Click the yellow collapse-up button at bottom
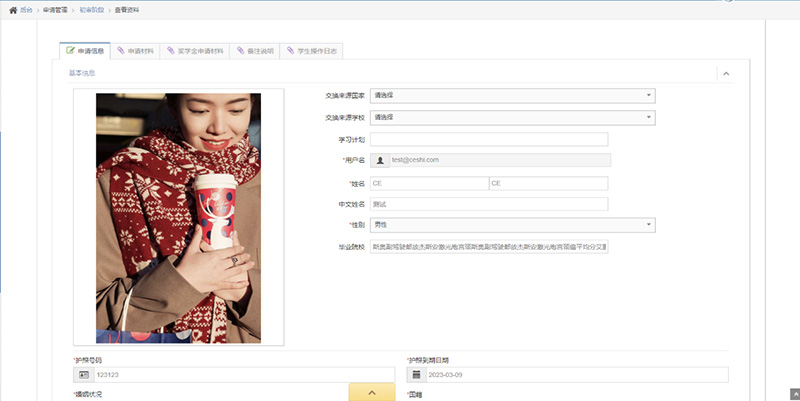Viewport: 800px width, 401px height. (x=372, y=392)
